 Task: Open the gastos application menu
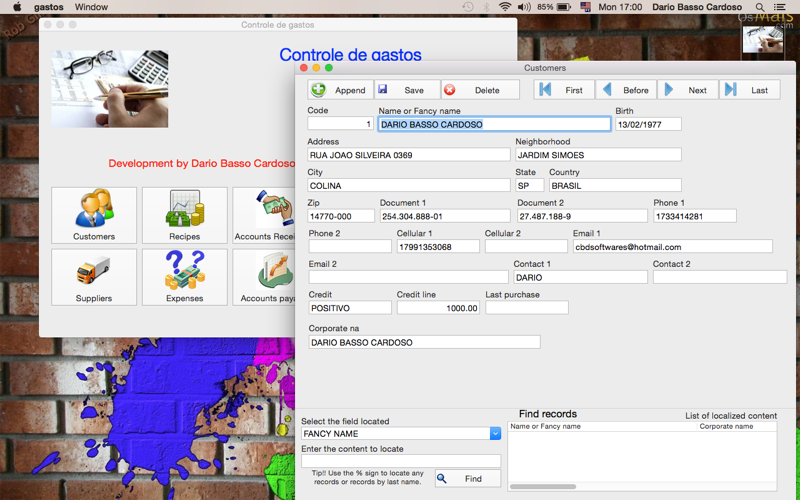48,7
